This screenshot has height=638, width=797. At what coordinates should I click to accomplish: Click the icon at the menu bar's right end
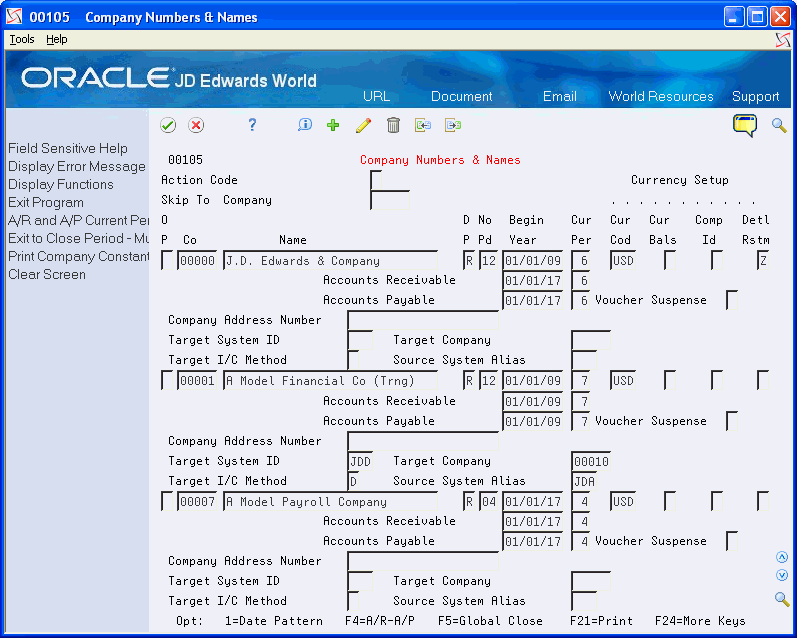tap(783, 40)
